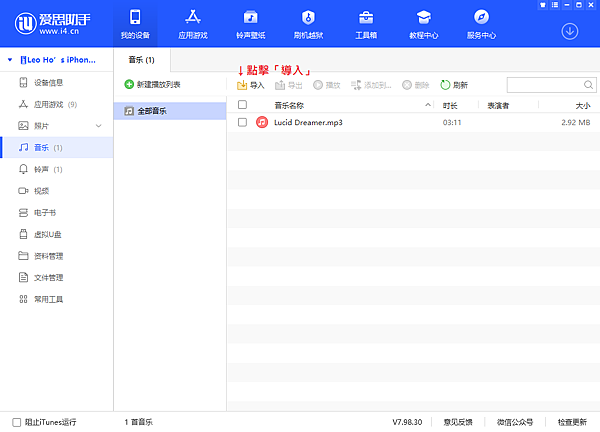600x432 pixels.
Task: Select the Lucid Dreamer.mp3 file name
Action: (308, 122)
